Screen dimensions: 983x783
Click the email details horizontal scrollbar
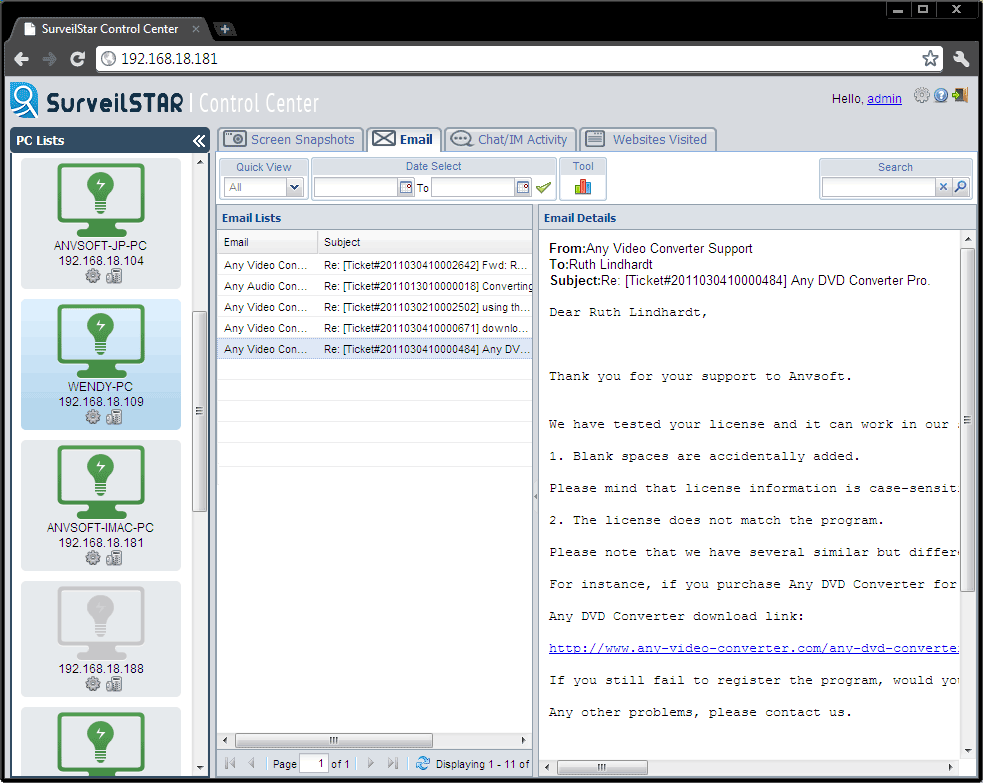(x=602, y=767)
